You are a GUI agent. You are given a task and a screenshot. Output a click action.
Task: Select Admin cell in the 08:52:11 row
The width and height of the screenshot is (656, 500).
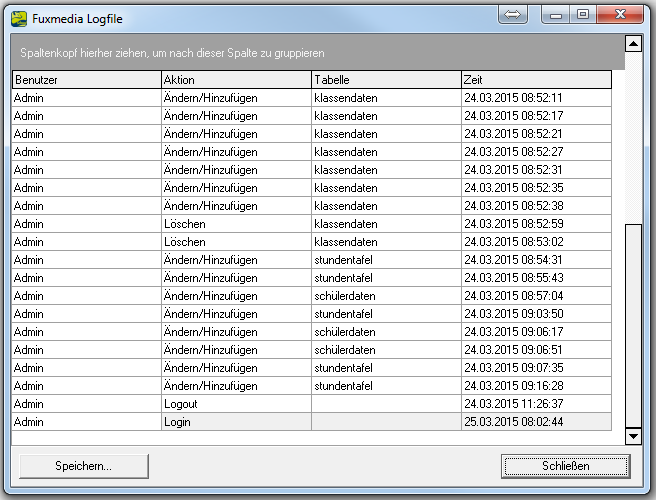pyautogui.click(x=87, y=97)
